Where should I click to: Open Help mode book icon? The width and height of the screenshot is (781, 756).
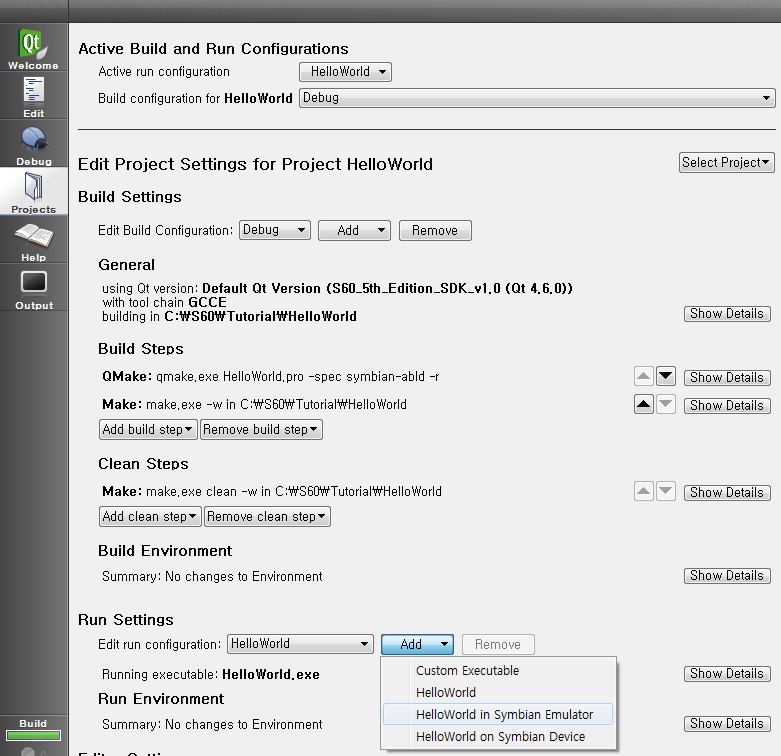33,240
